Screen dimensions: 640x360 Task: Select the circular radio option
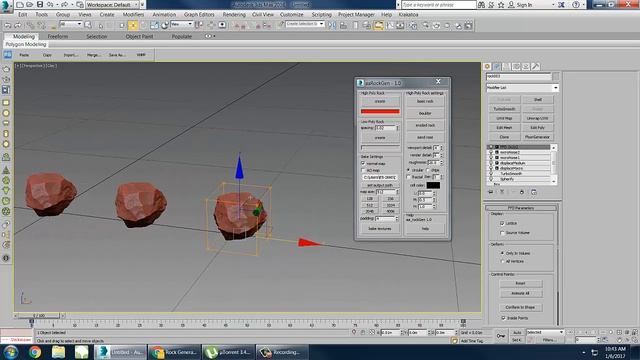pyautogui.click(x=409, y=170)
